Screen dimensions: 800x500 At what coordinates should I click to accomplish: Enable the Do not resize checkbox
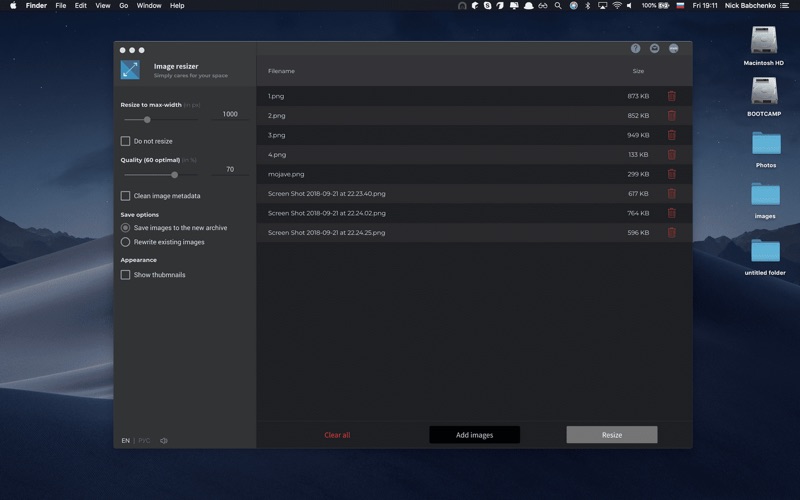[x=125, y=141]
